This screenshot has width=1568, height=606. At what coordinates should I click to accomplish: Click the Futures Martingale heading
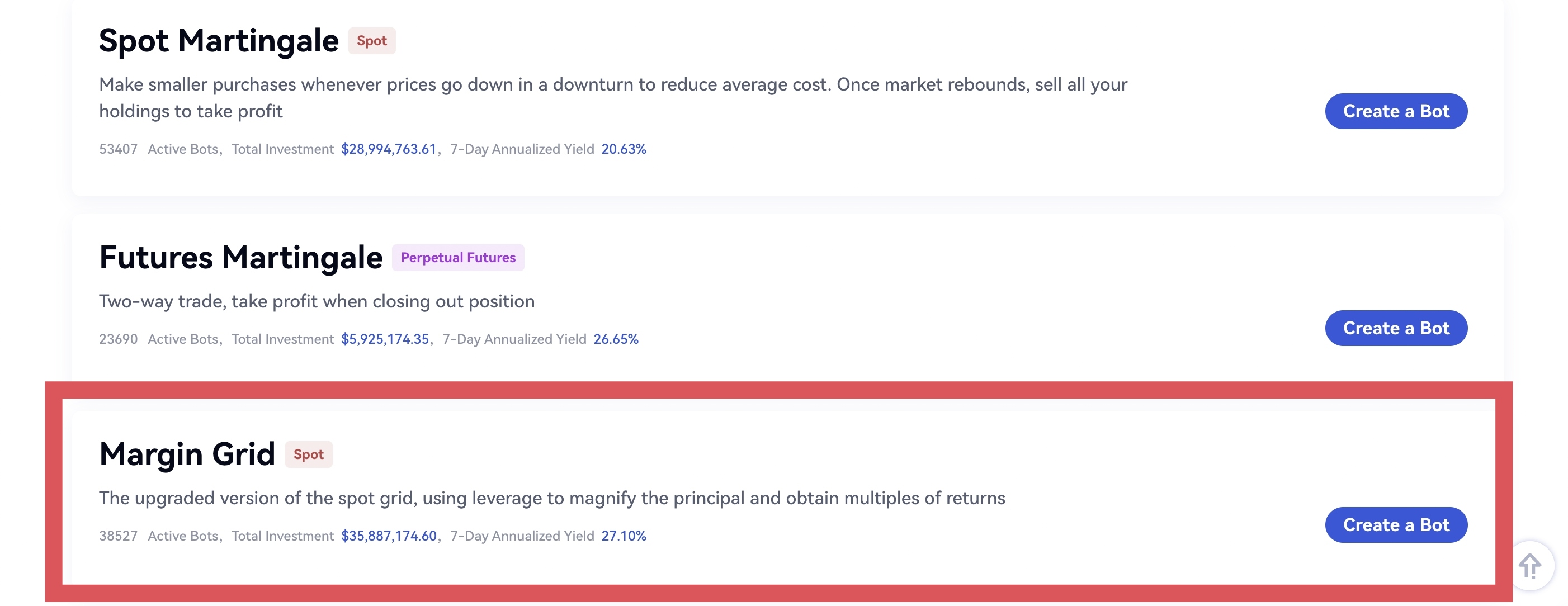[x=240, y=257]
